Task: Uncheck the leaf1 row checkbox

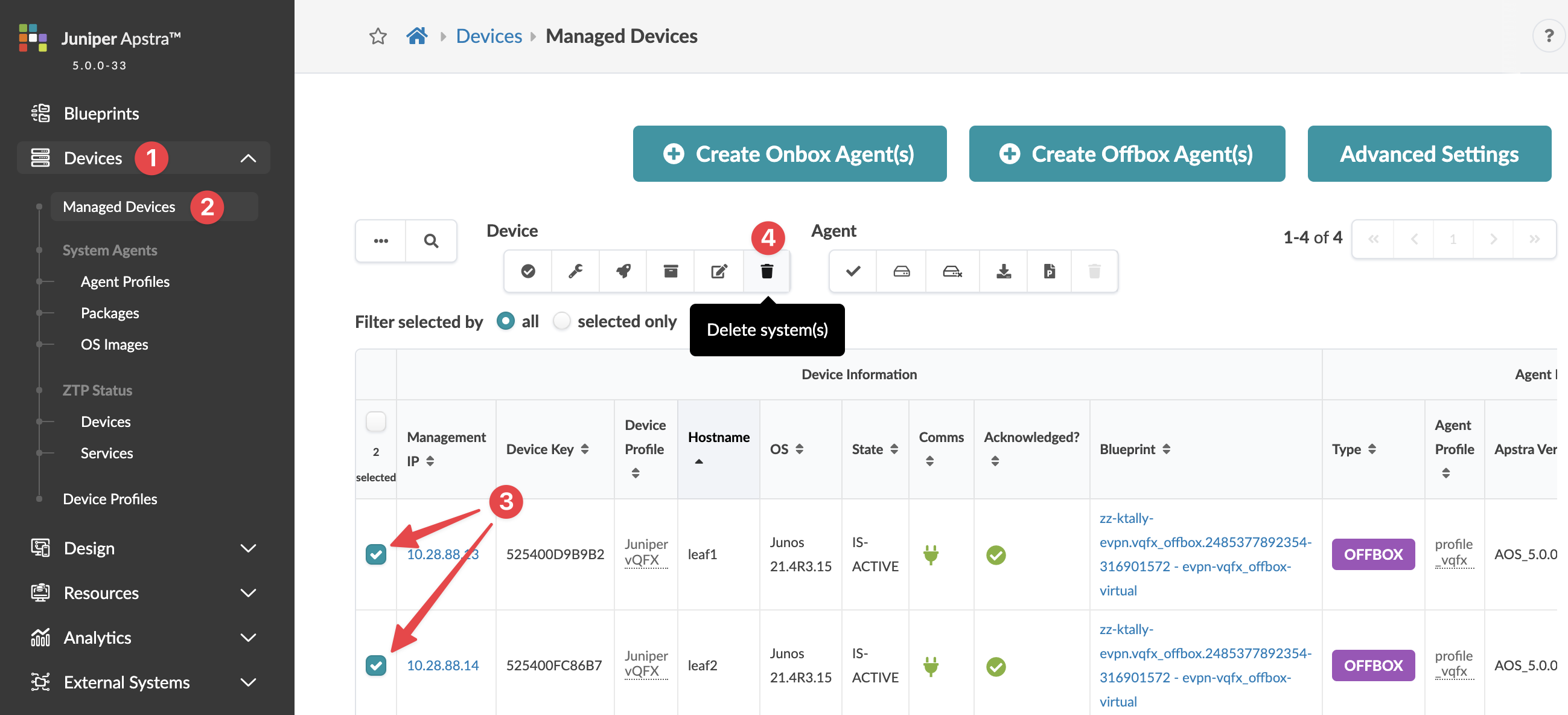Action: point(375,554)
